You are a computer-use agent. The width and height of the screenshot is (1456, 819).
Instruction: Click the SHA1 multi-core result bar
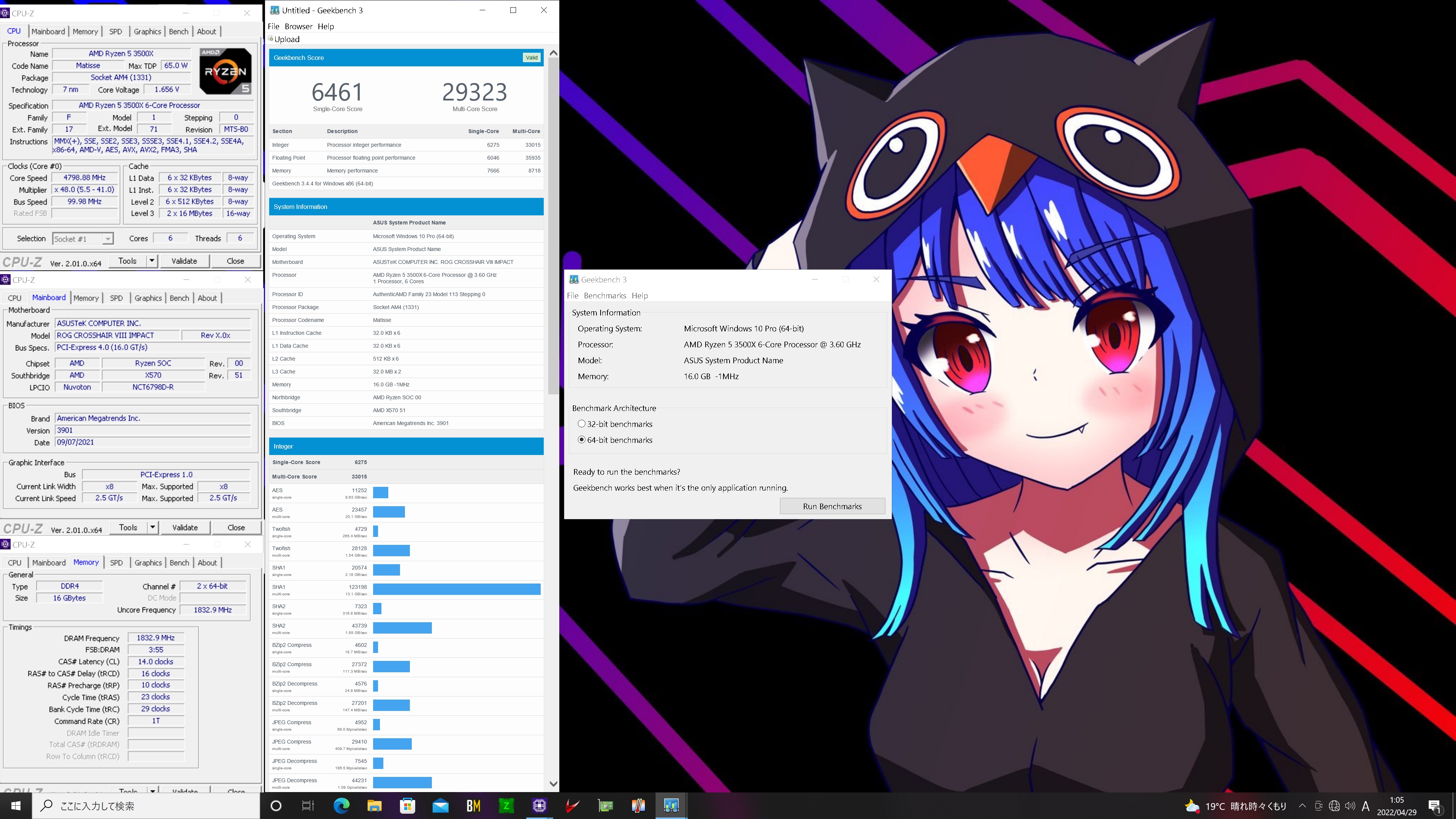[457, 590]
